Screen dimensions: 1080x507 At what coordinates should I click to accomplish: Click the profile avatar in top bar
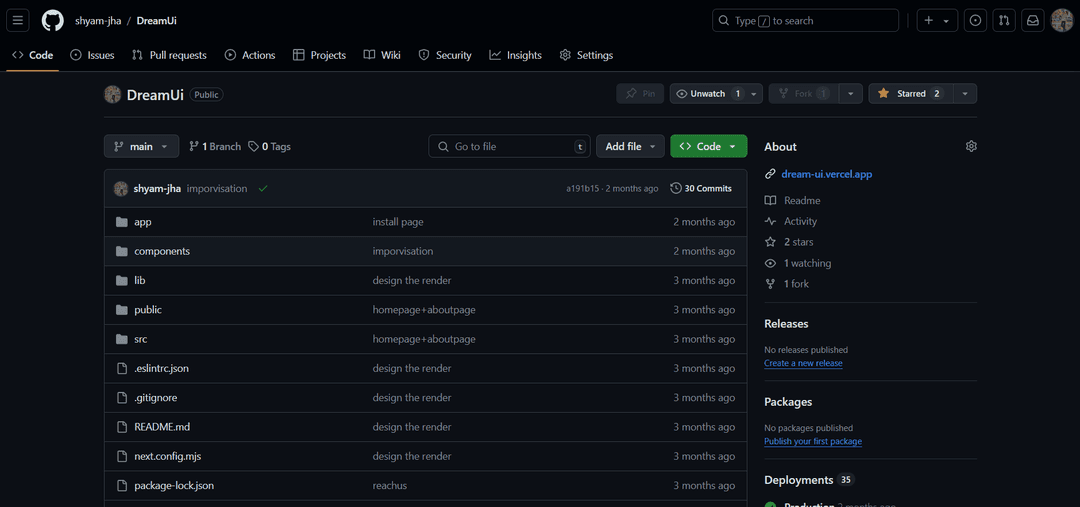click(x=1061, y=21)
